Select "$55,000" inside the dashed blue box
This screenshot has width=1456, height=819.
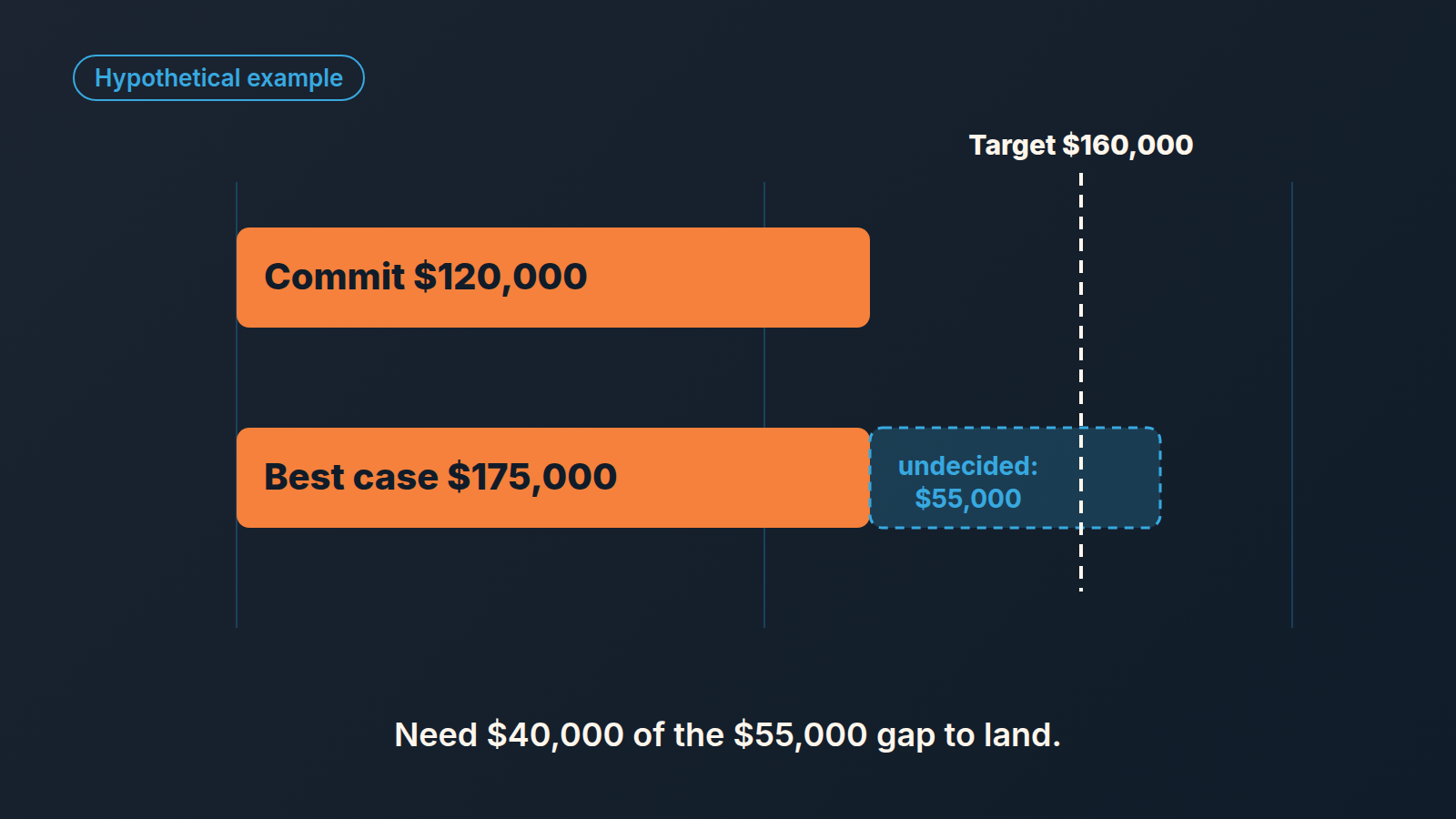coord(967,499)
